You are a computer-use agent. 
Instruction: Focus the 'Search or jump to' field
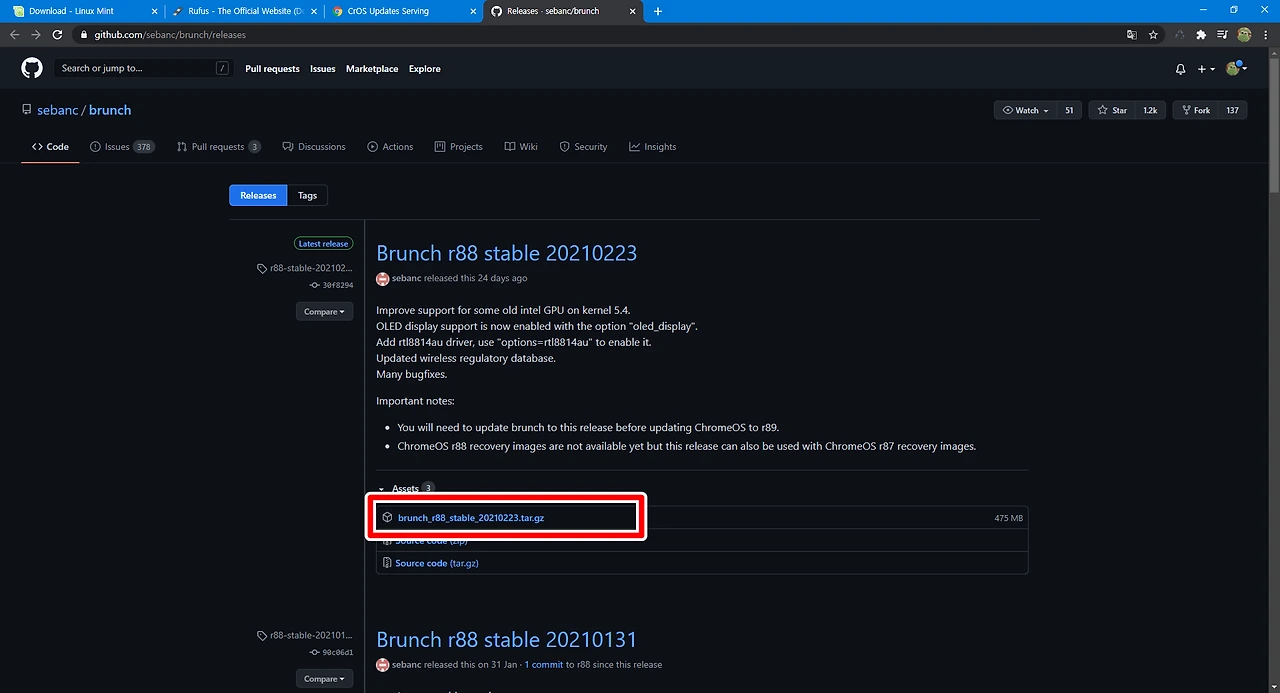click(x=144, y=68)
